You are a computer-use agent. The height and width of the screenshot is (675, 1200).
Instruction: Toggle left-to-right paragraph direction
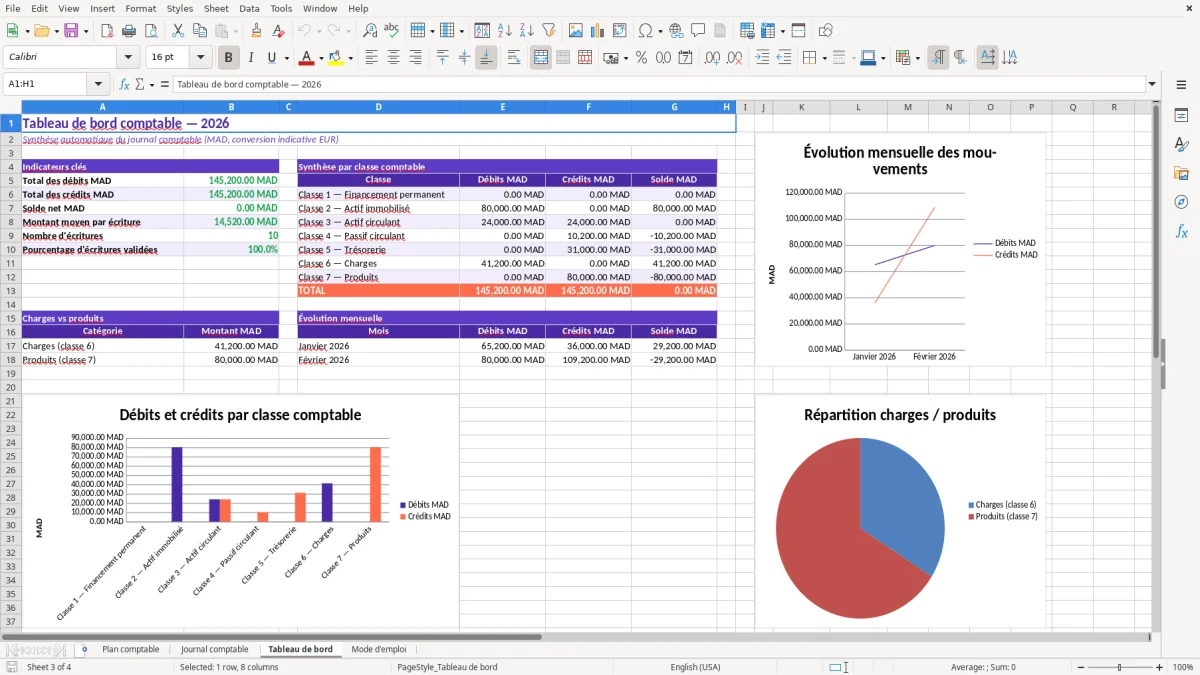(938, 58)
